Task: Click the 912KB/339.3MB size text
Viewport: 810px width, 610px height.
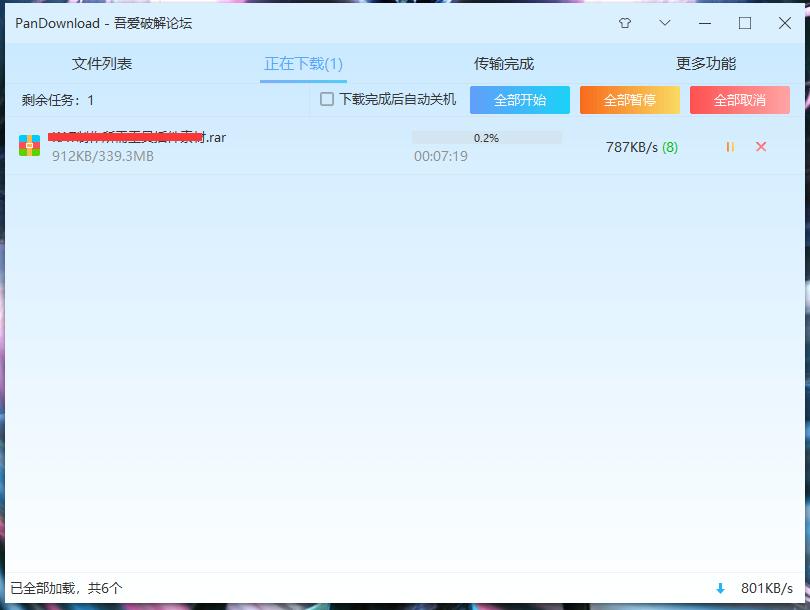Action: (103, 157)
